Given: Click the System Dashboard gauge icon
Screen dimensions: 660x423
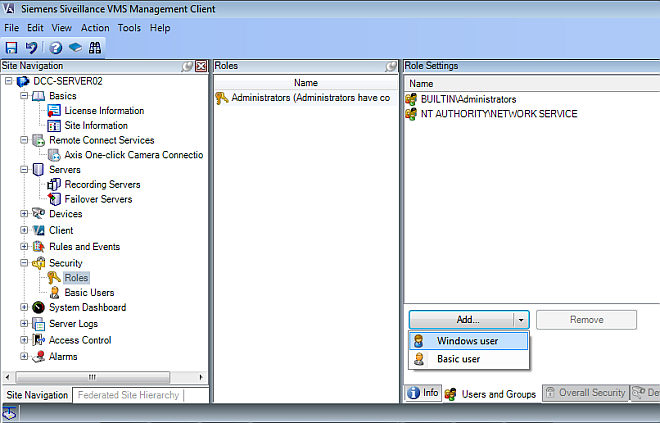Looking at the screenshot, I should pos(39,308).
